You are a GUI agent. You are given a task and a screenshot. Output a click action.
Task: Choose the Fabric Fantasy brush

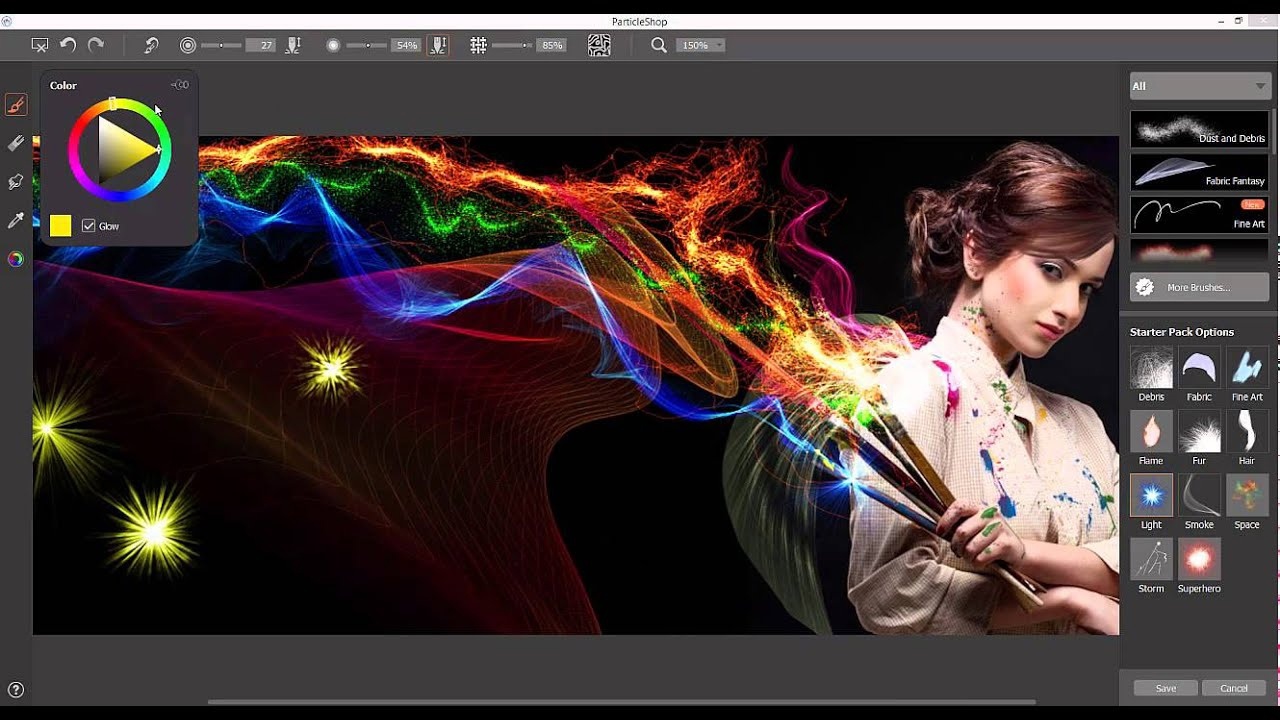1199,172
